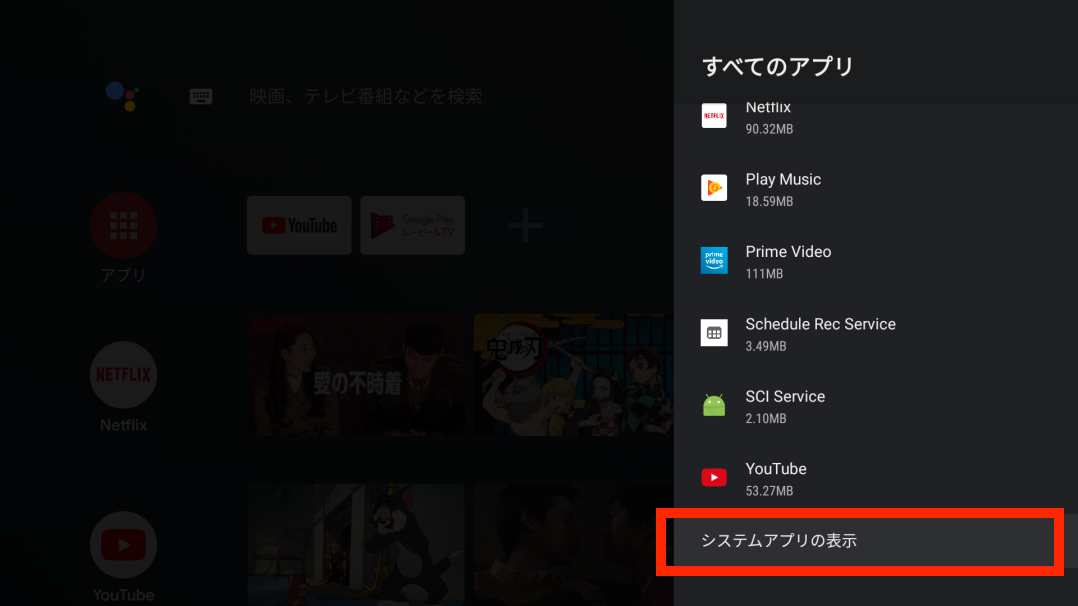
Task: Click the Netflix label in the sidebar
Action: point(124,425)
